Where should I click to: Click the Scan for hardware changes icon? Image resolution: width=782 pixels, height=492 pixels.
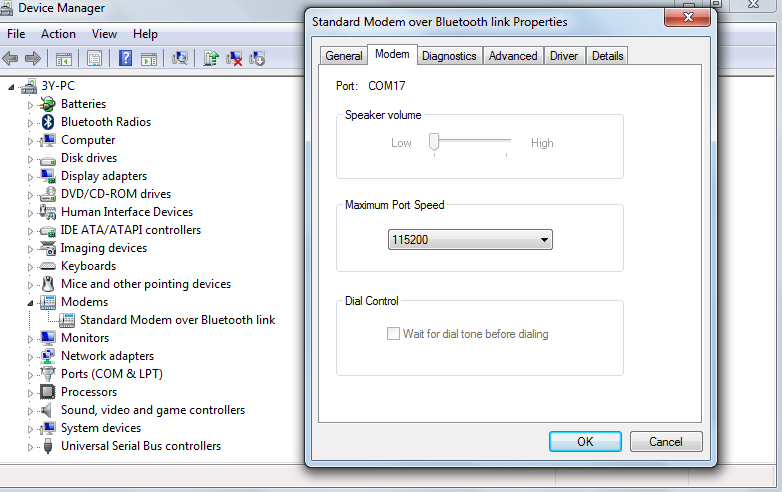pyautogui.click(x=180, y=59)
